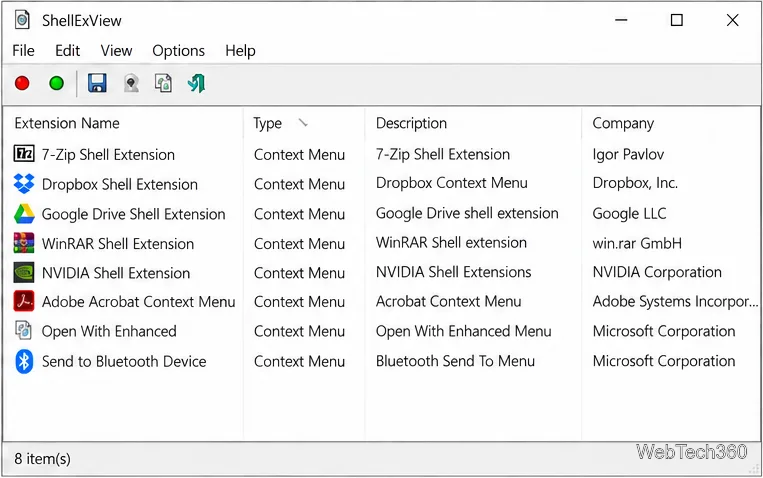Click the green enable selected items button
763x478 pixels.
[x=56, y=84]
